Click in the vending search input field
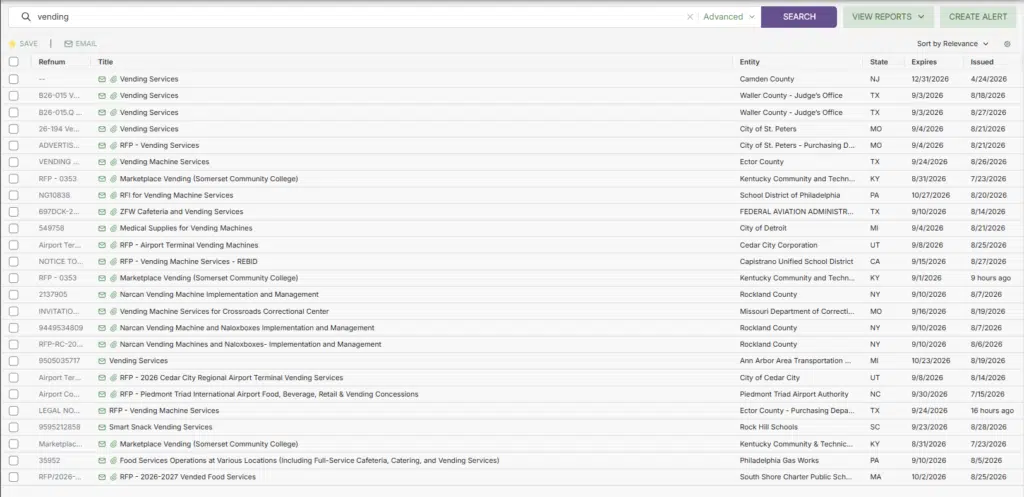1024x497 pixels. (359, 17)
